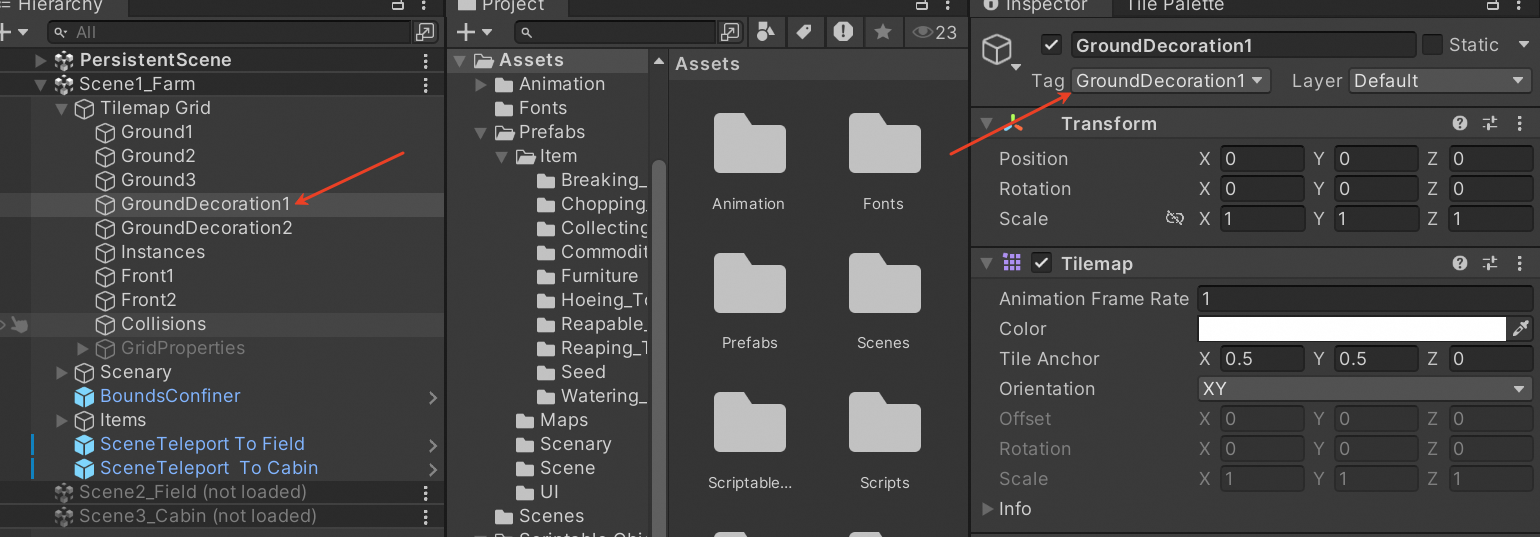
Task: Open the Project search scope icon
Action: pos(731,32)
